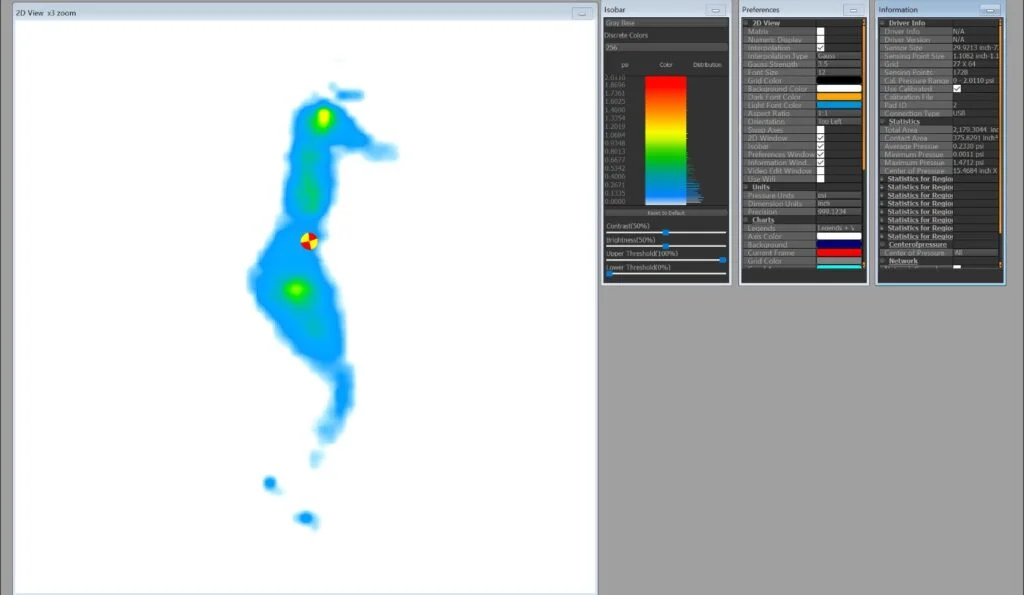This screenshot has height=595, width=1024.
Task: Toggle the Matrix checkbox
Action: pos(821,32)
